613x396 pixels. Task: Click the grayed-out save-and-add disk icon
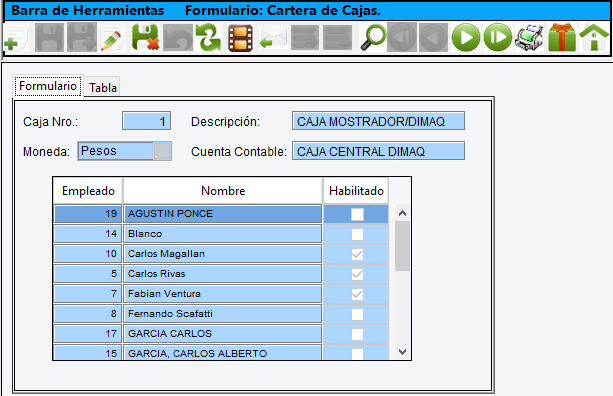pyautogui.click(x=82, y=38)
